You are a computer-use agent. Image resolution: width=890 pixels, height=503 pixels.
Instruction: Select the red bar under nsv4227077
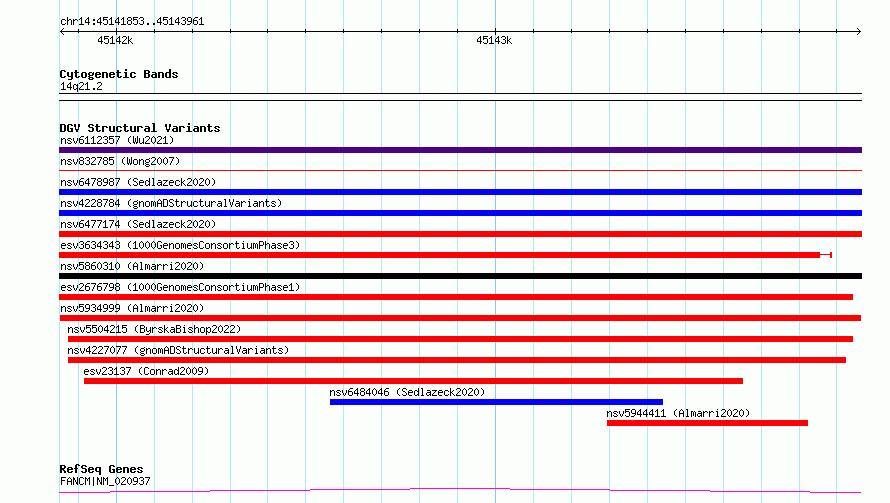point(457,360)
